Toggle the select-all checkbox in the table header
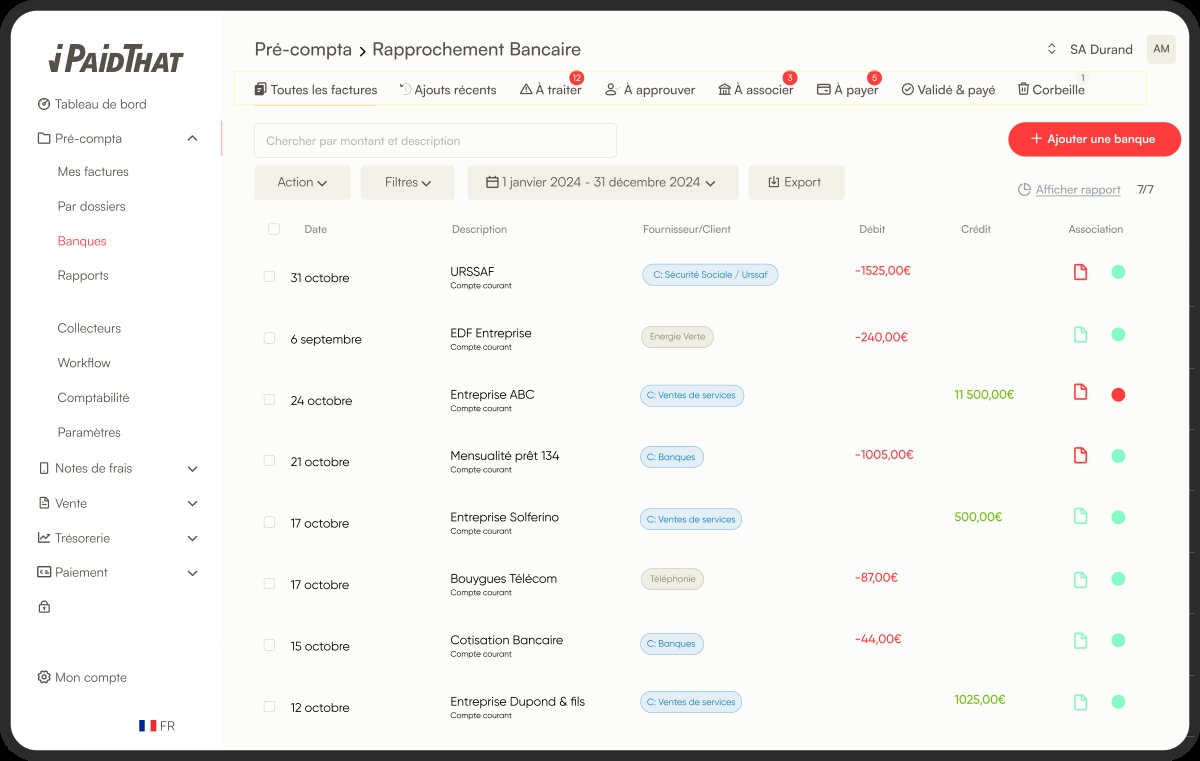1200x761 pixels. coord(274,229)
